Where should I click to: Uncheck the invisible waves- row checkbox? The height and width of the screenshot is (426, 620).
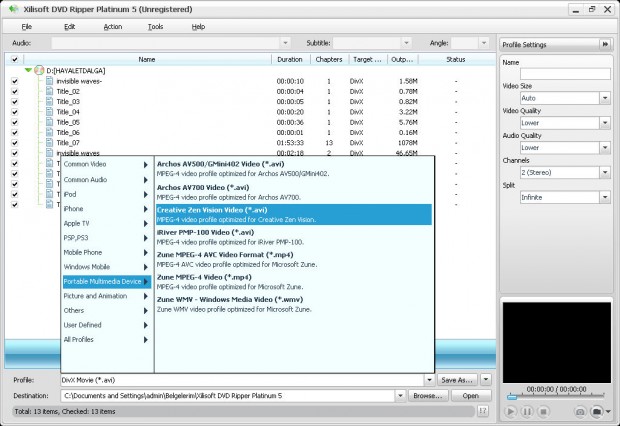click(15, 81)
